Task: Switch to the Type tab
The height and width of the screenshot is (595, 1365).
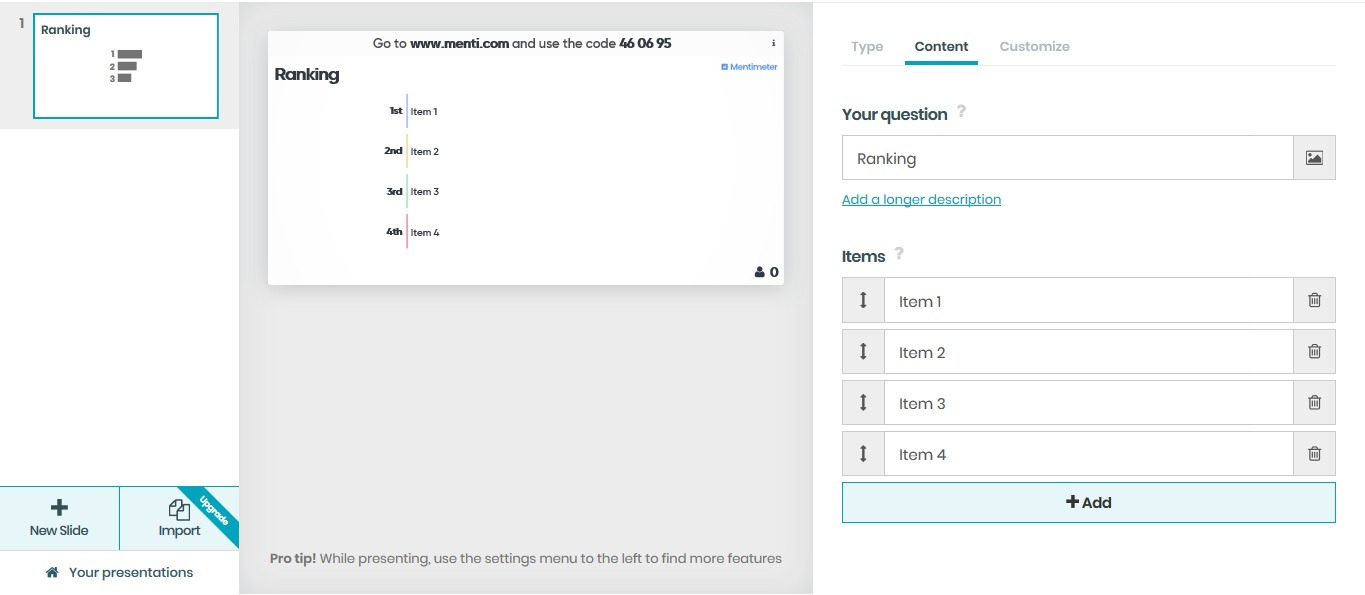Action: tap(867, 46)
